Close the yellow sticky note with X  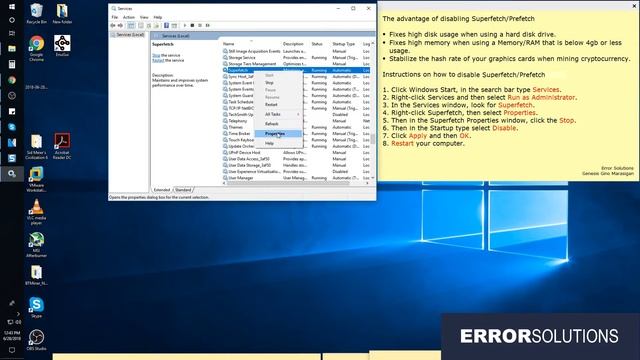(634, 6)
